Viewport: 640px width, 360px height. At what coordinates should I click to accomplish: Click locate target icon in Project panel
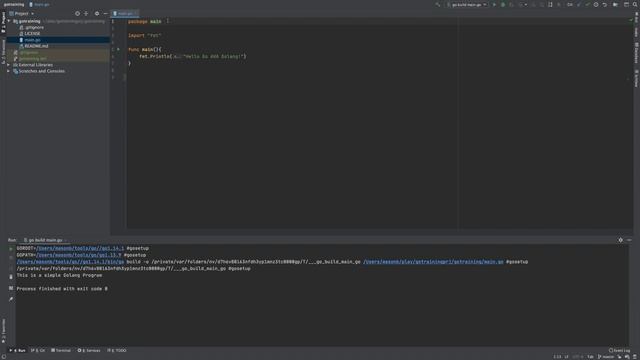pos(77,13)
